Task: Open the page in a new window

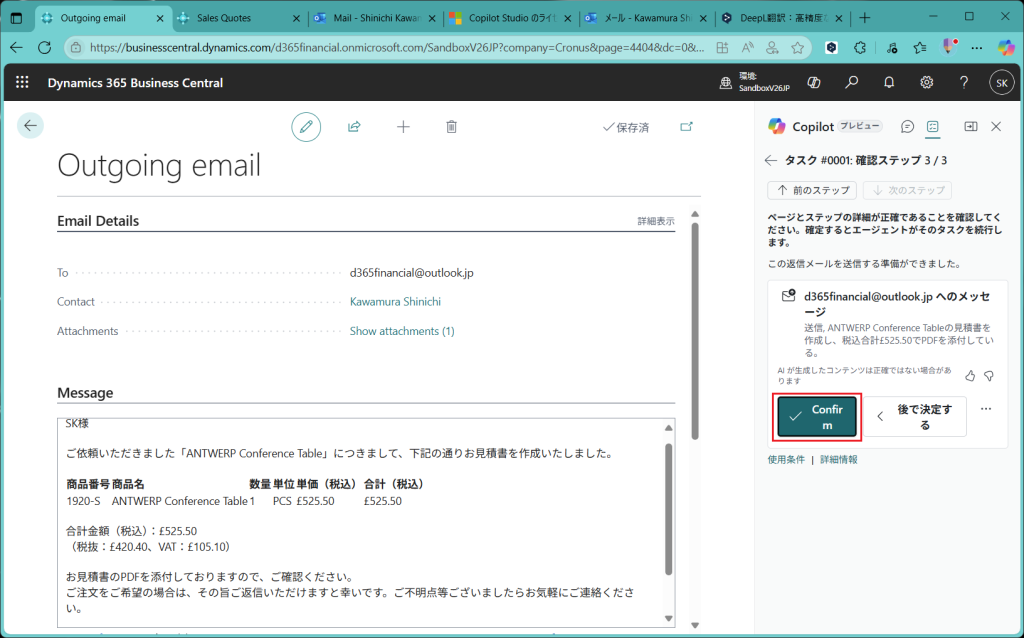Action: (x=686, y=127)
